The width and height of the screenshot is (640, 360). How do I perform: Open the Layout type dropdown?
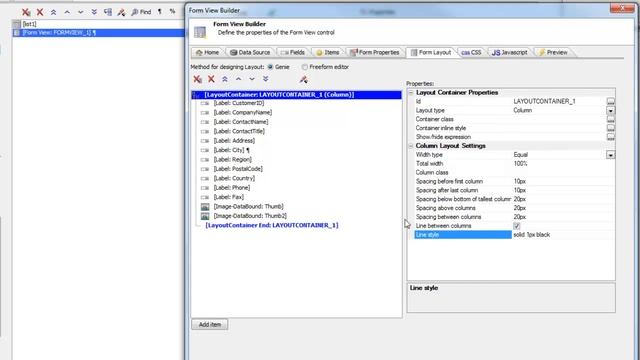click(x=610, y=111)
